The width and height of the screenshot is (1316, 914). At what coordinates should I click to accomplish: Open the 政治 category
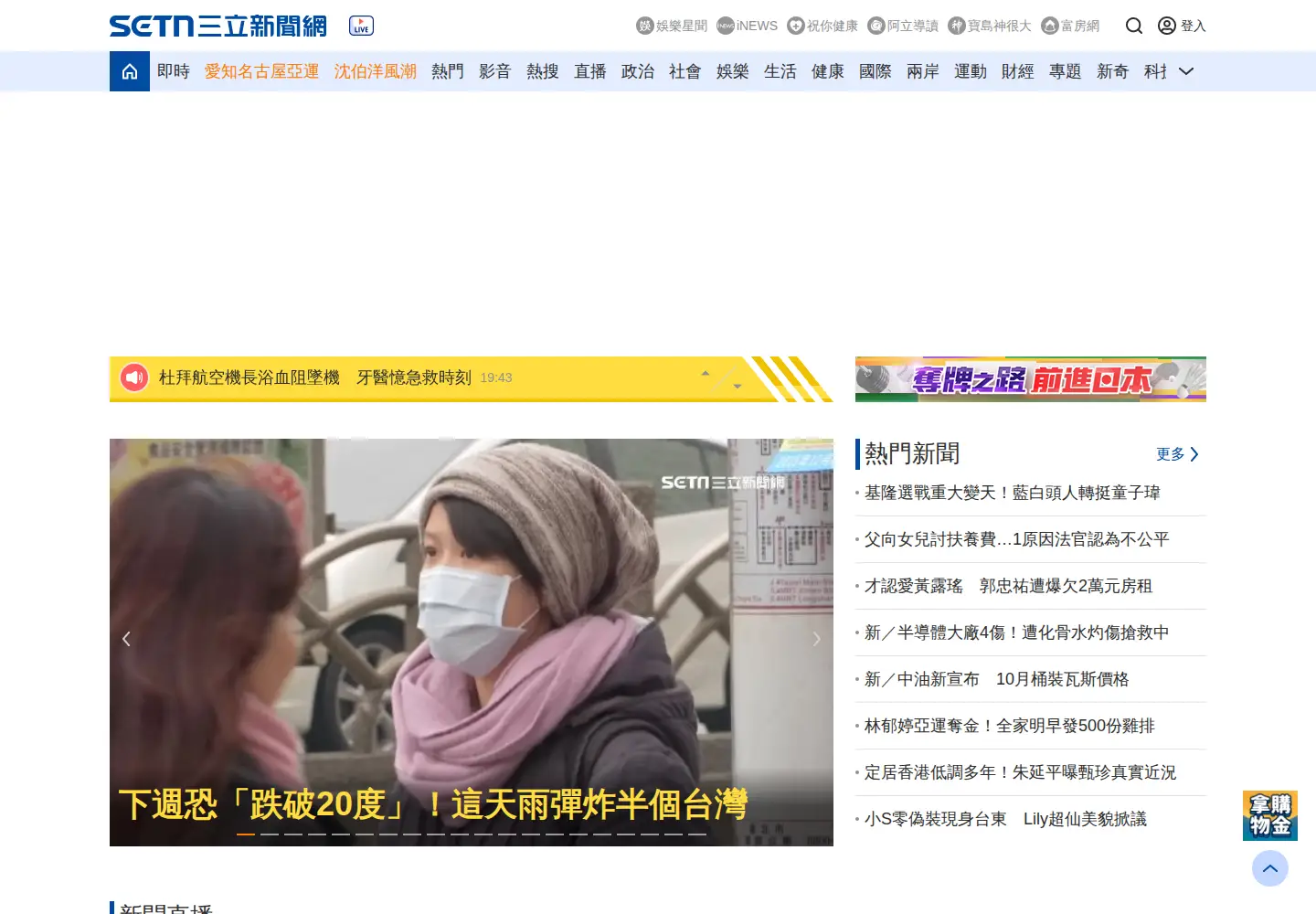[638, 71]
